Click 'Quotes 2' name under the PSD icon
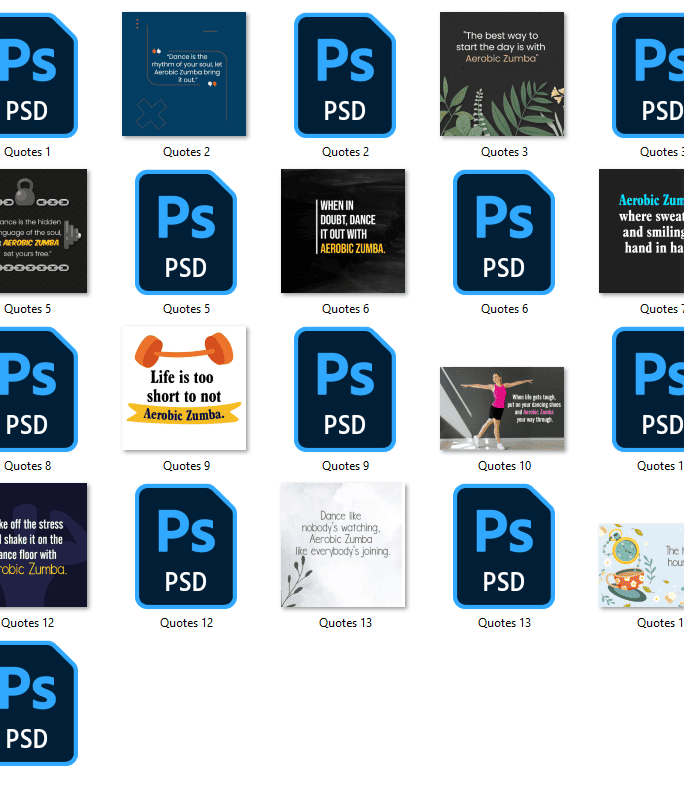684x785 pixels. point(345,152)
